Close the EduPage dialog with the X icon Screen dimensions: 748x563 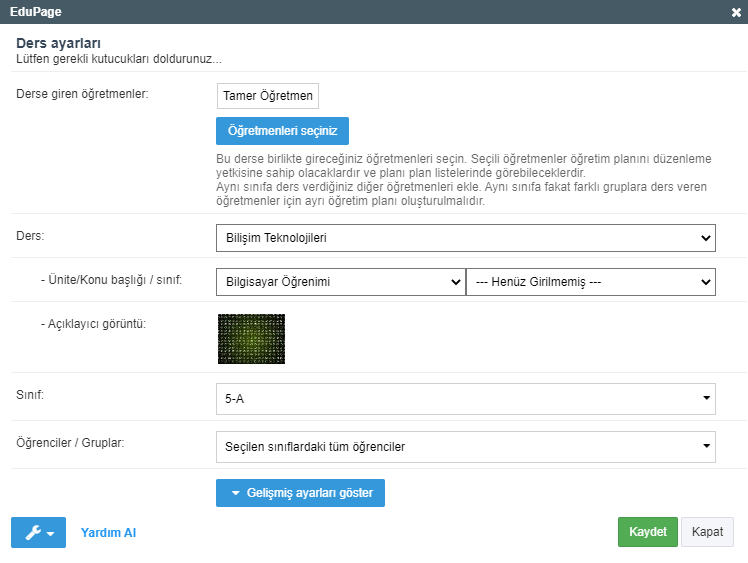[x=736, y=12]
